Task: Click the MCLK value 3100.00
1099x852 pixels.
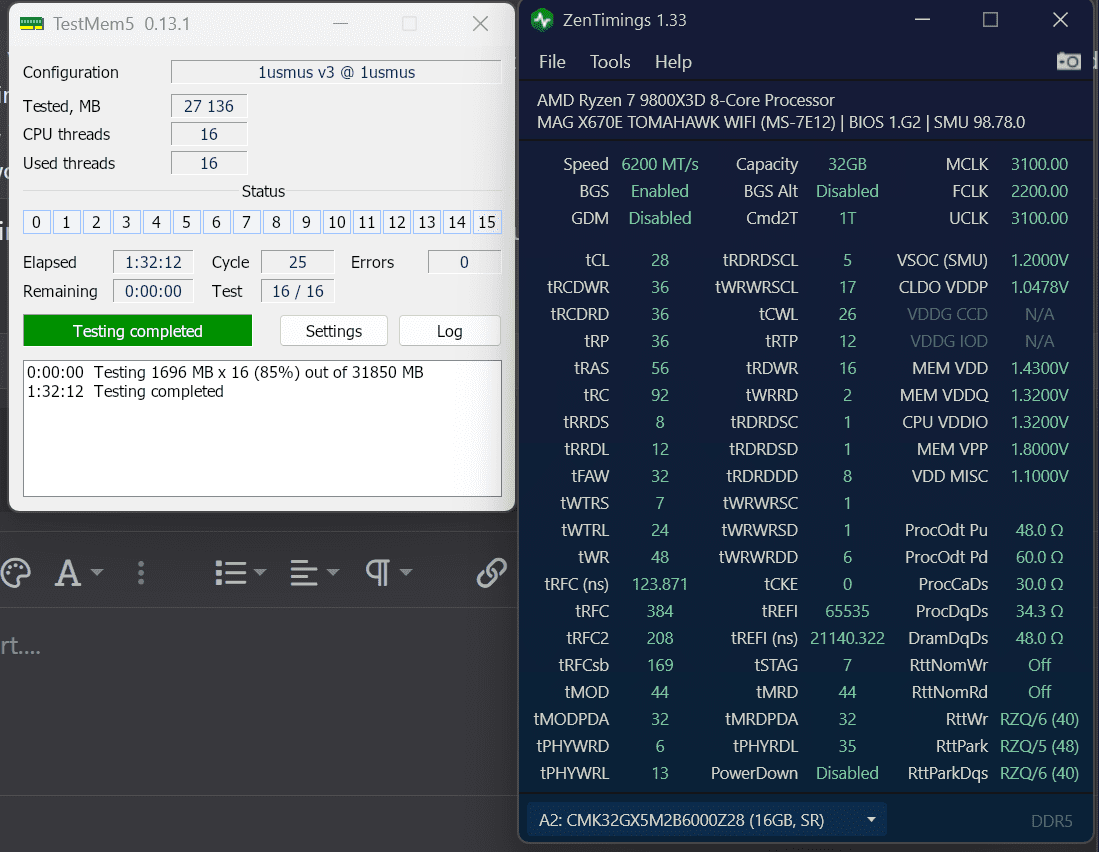Action: (x=1039, y=164)
